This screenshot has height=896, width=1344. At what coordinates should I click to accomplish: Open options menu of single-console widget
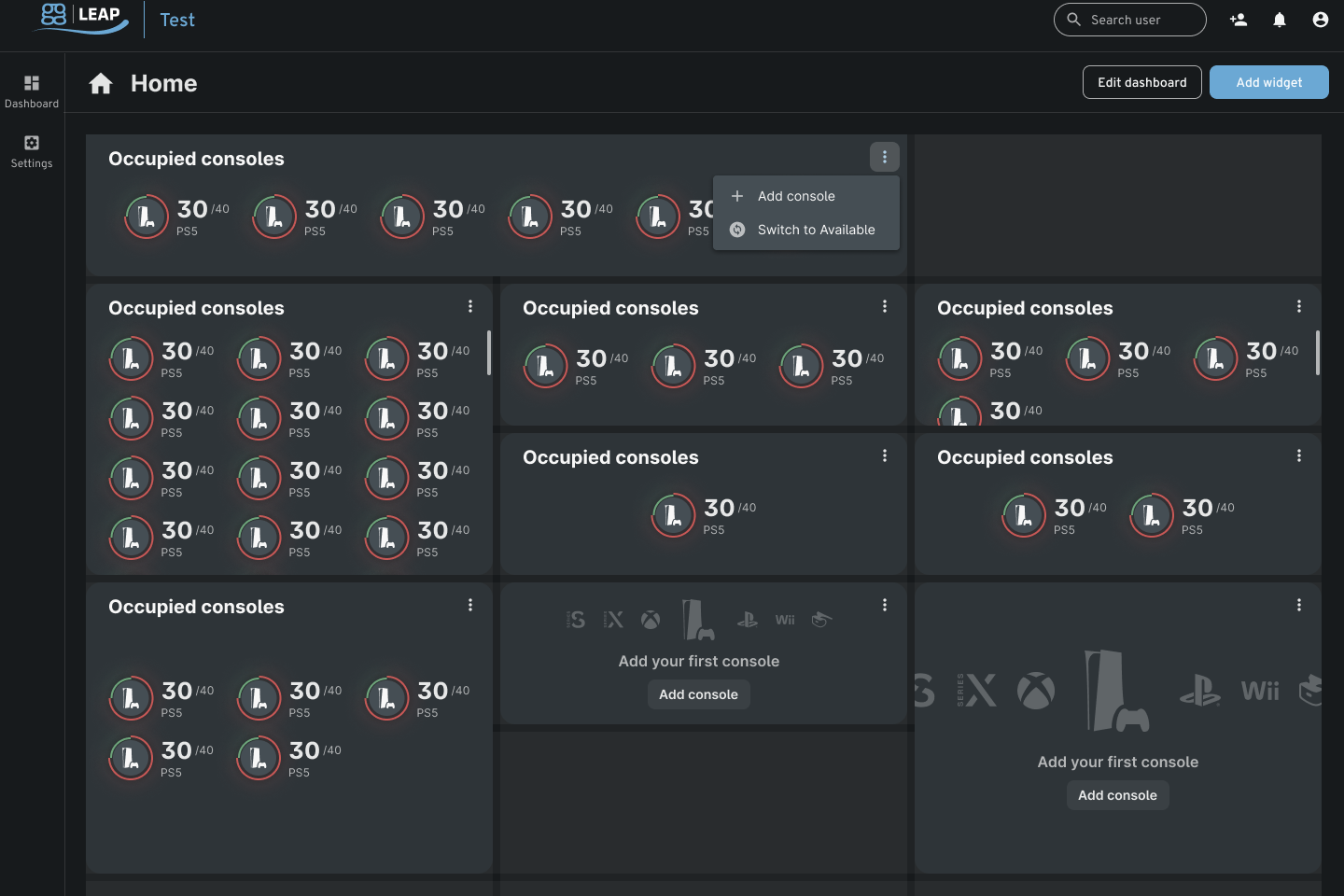(884, 455)
